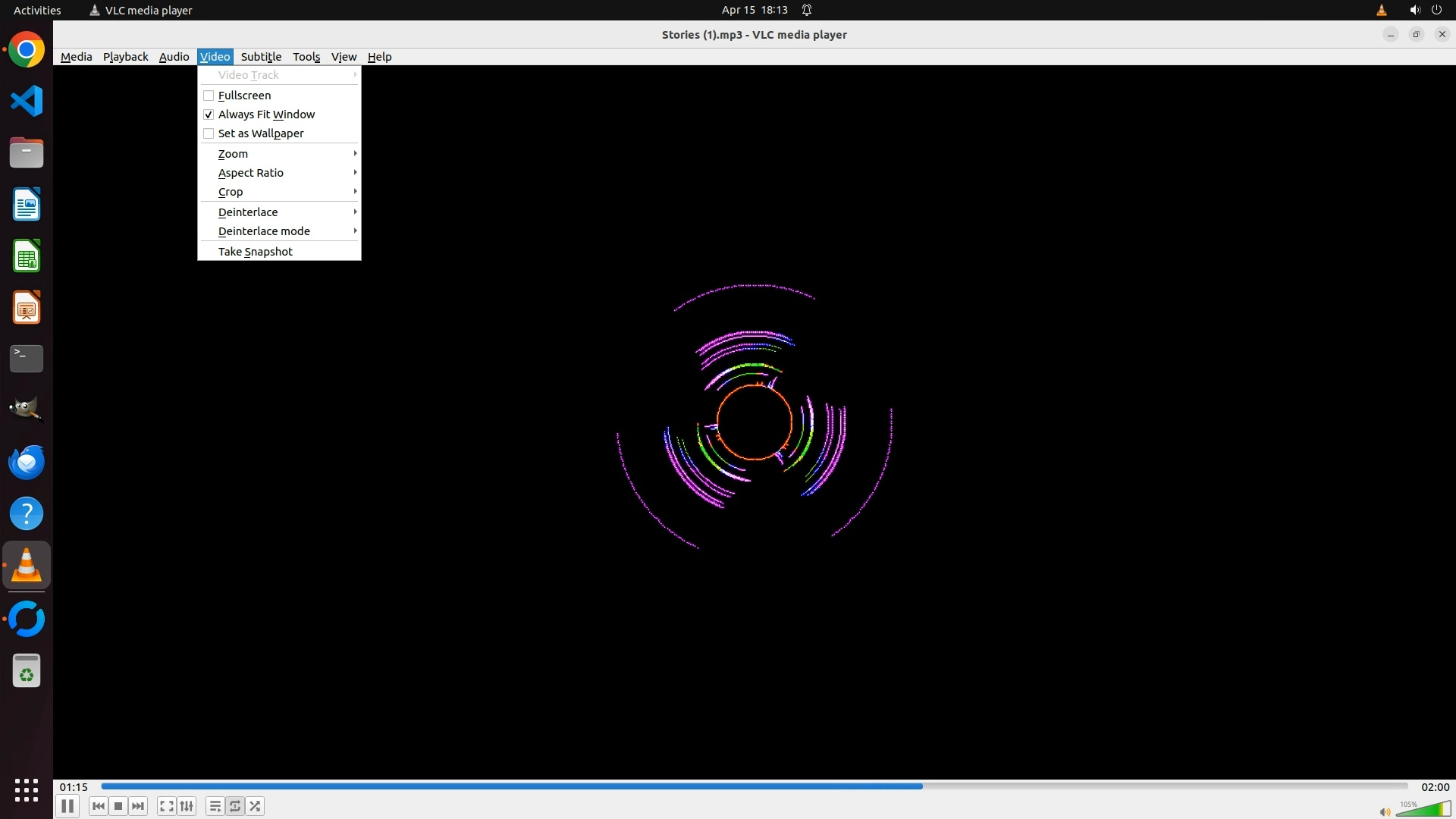Enable shuffle random playback icon

(256, 806)
